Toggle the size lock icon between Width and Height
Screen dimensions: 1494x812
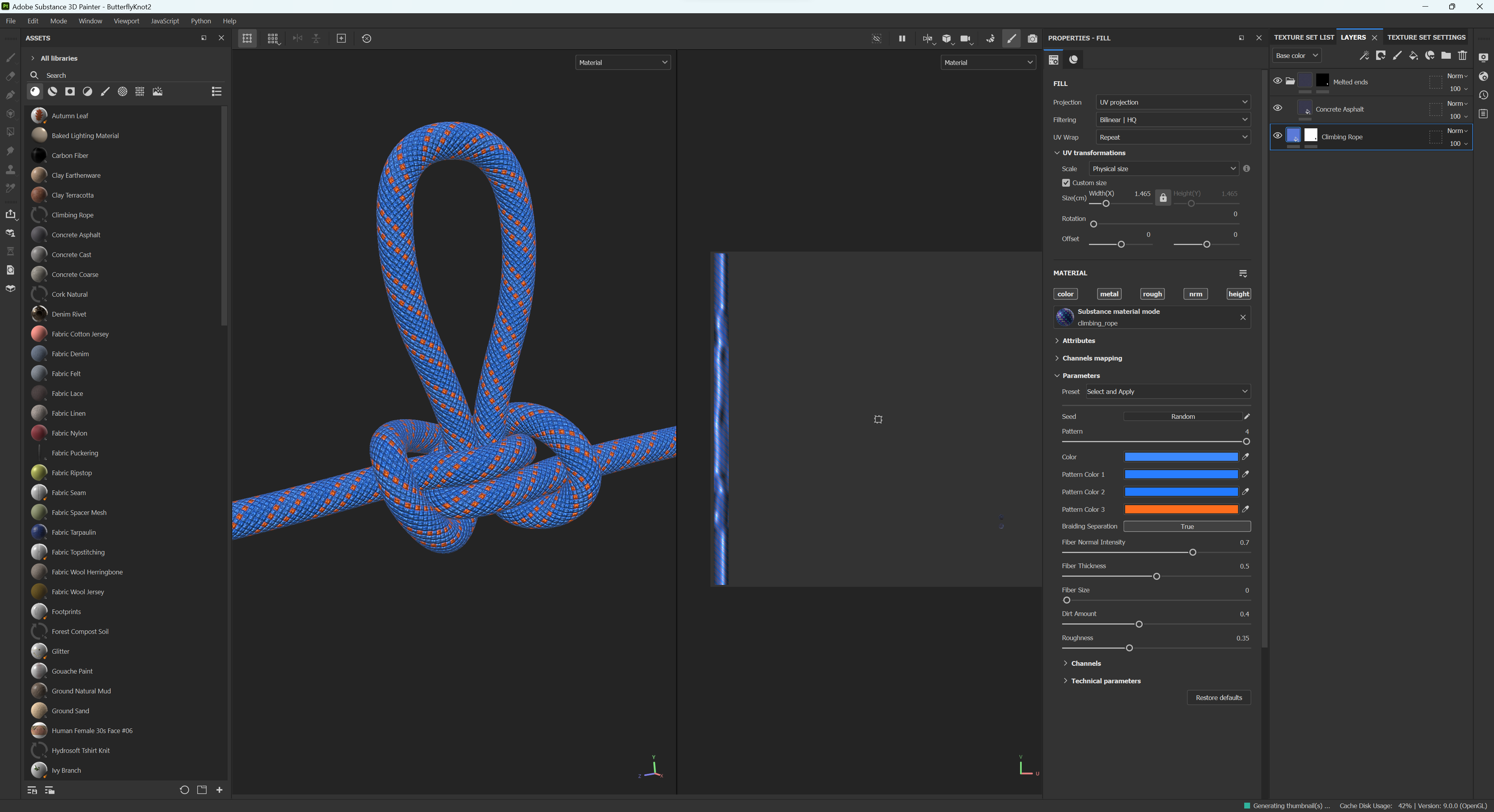1163,198
